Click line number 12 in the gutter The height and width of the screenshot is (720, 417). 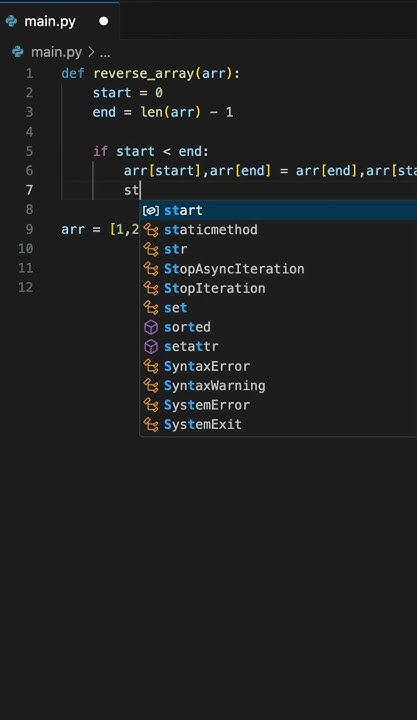[x=26, y=287]
